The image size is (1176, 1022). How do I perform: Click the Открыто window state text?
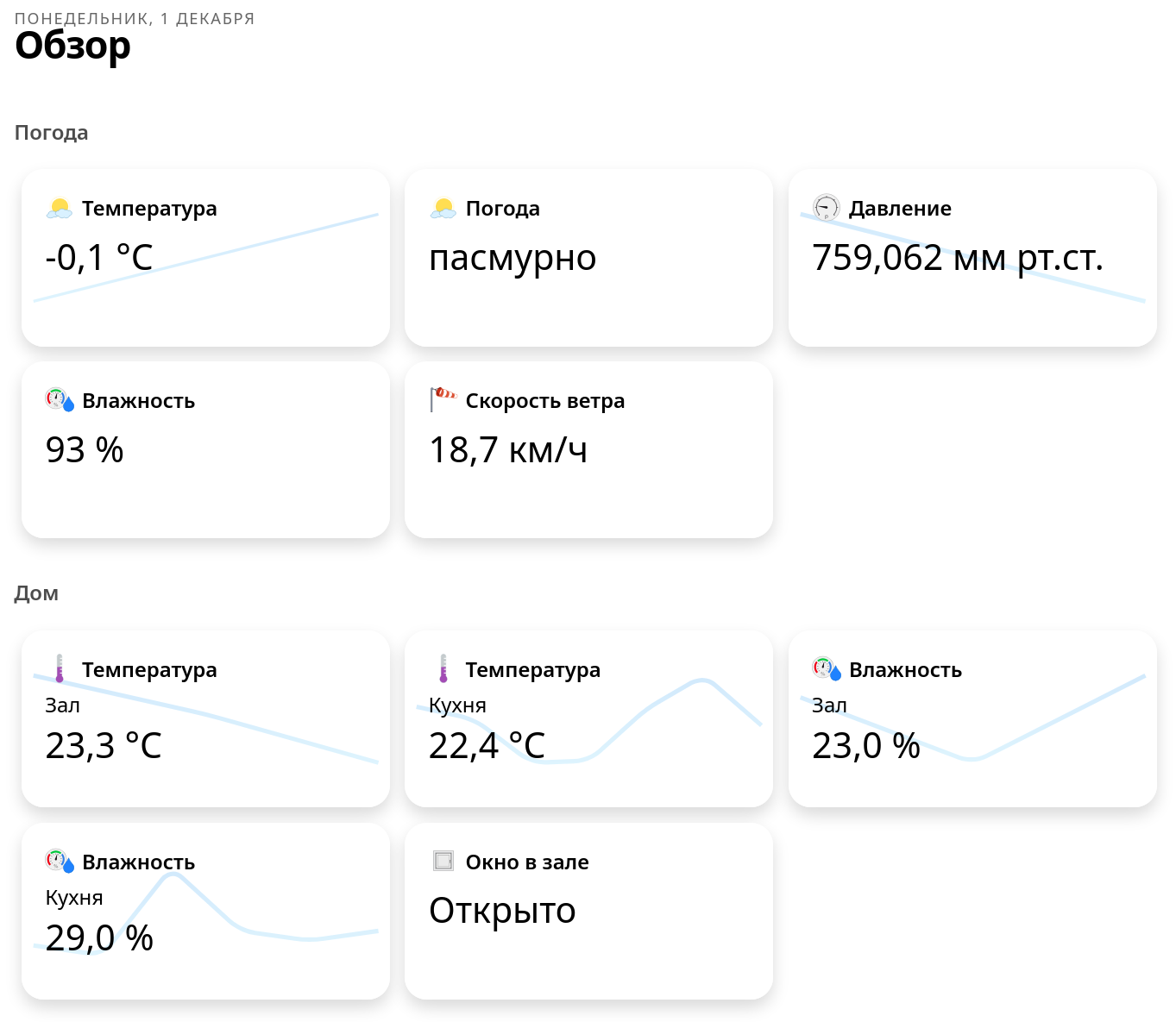502,911
